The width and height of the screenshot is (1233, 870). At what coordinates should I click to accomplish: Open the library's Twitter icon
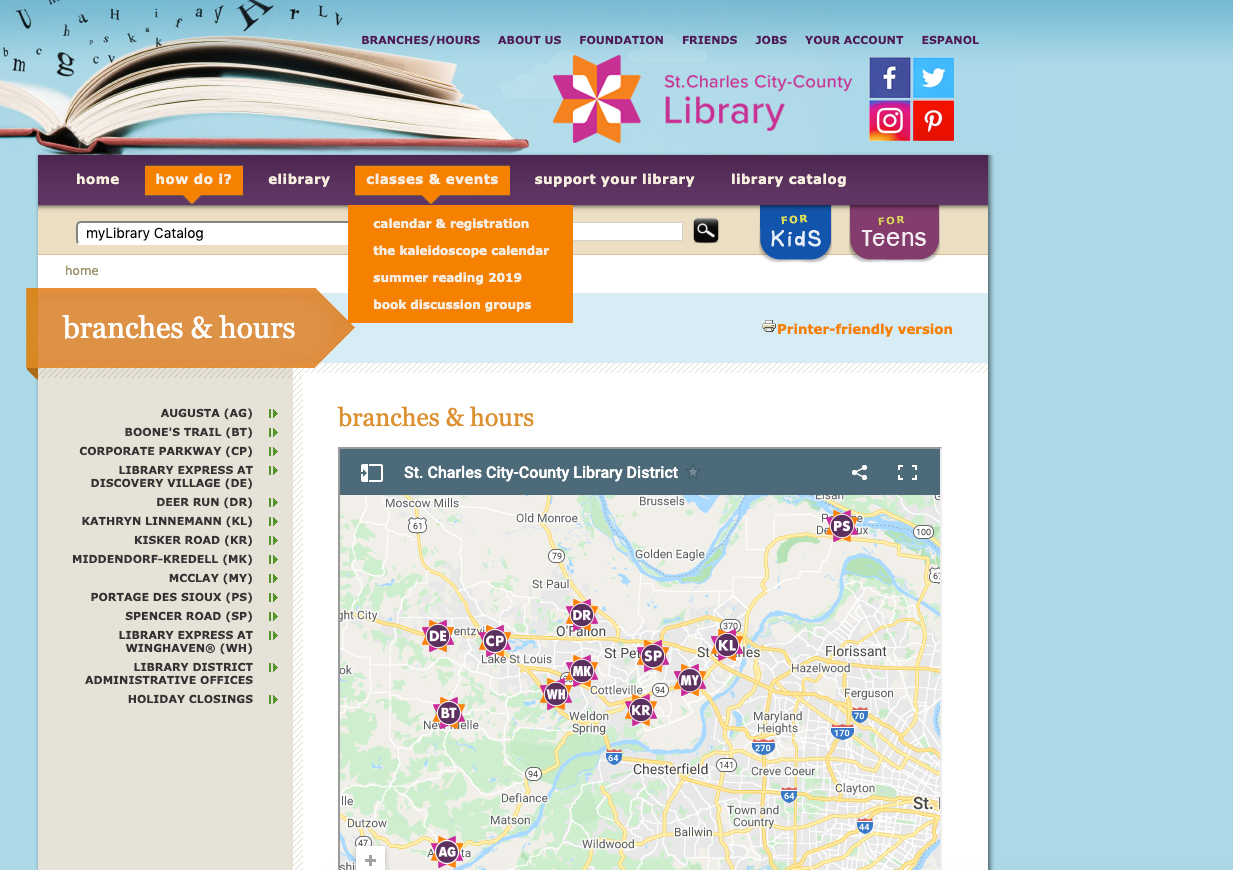click(x=933, y=78)
